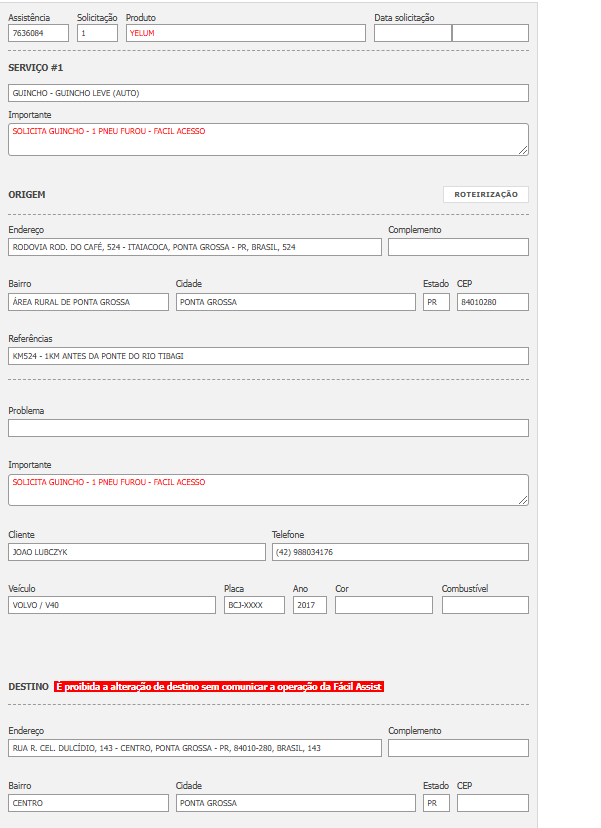
Task: Focus the Referências field
Action: pos(268,356)
